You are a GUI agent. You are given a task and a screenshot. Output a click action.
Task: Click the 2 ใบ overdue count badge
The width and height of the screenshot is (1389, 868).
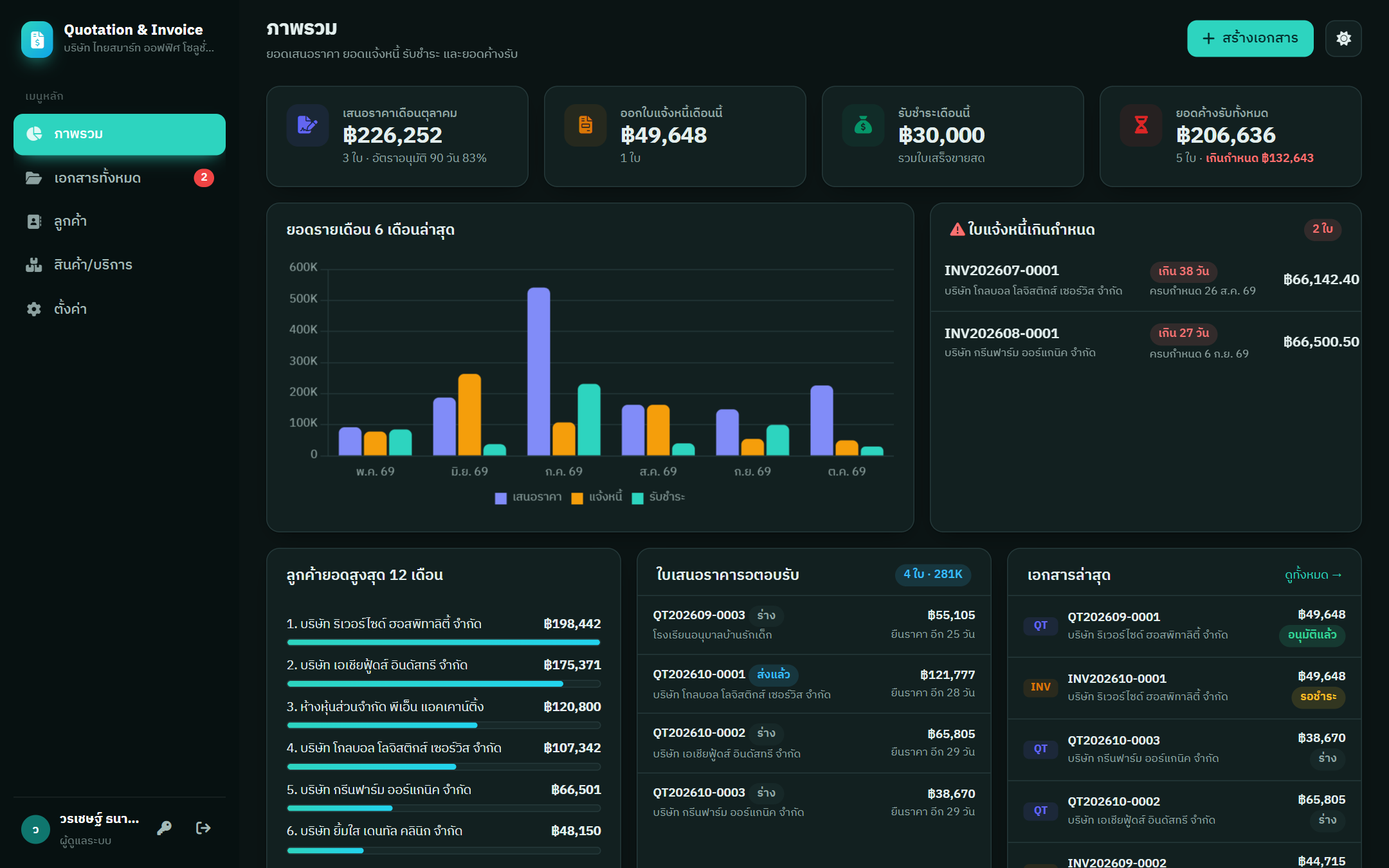coord(1323,229)
